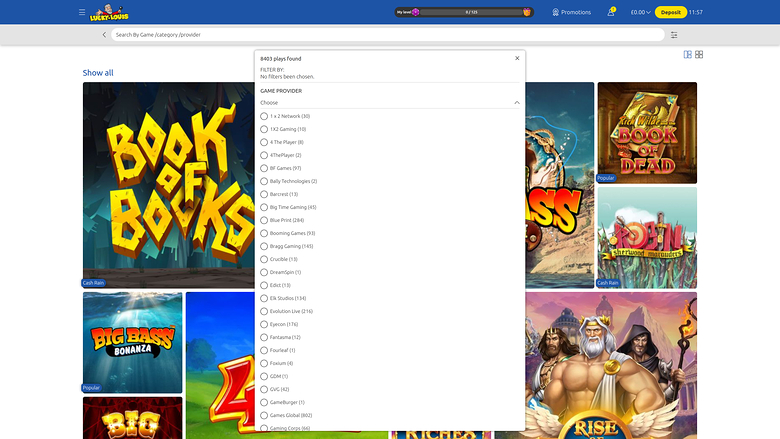Open the filter sliders icon
The image size is (780, 439).
tap(674, 35)
